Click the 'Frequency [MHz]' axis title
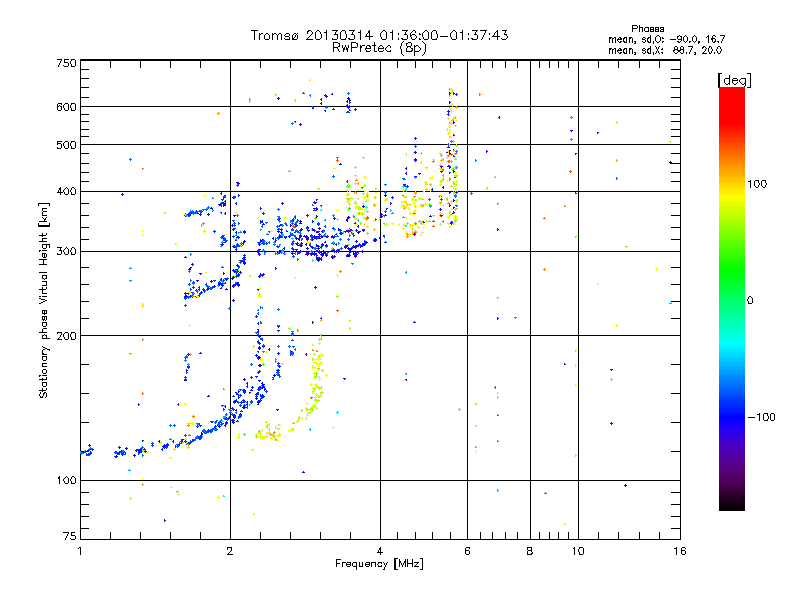This screenshot has height=600, width=800. pos(379,564)
